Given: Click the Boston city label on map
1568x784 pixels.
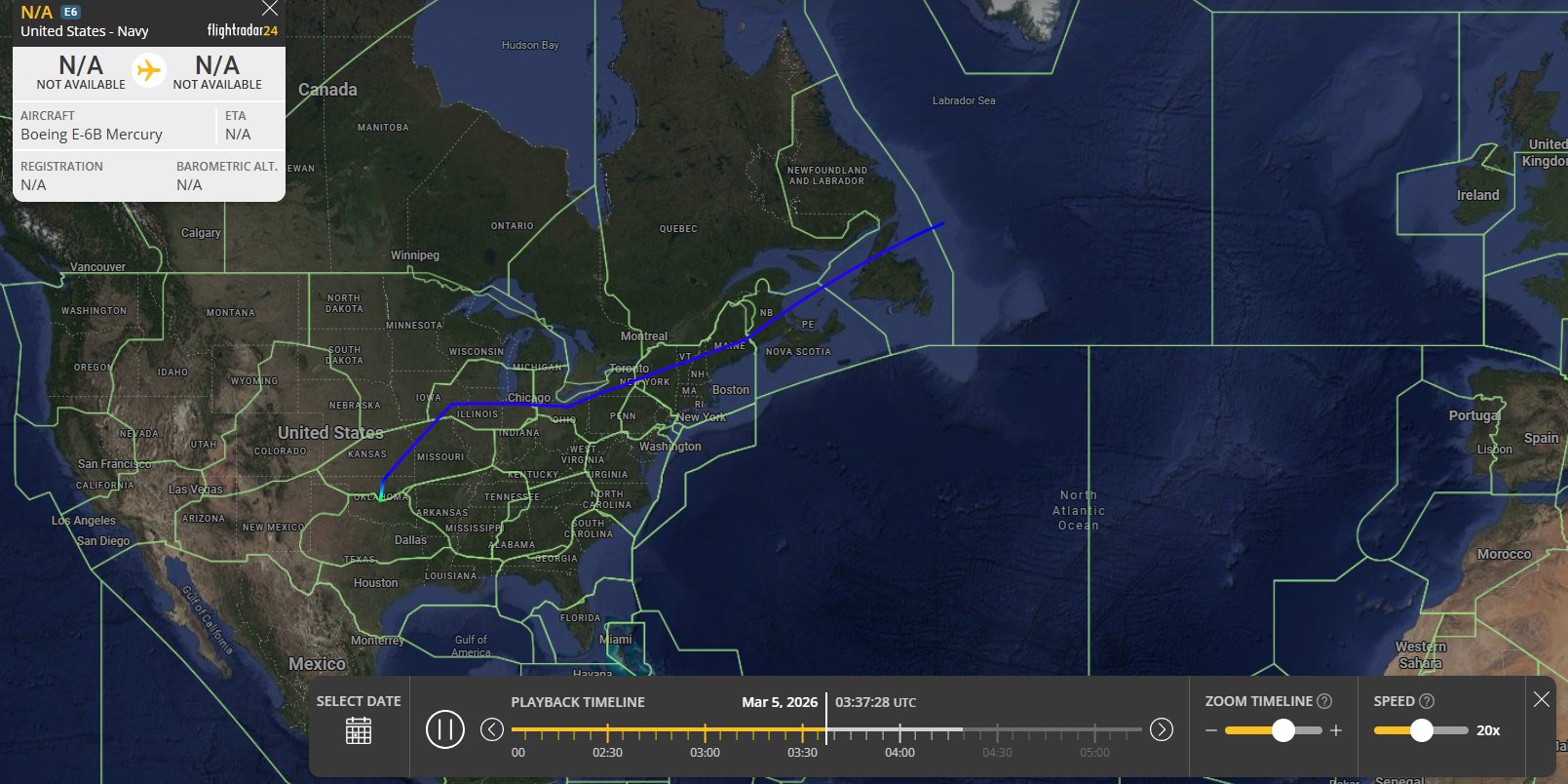Looking at the screenshot, I should coord(731,390).
